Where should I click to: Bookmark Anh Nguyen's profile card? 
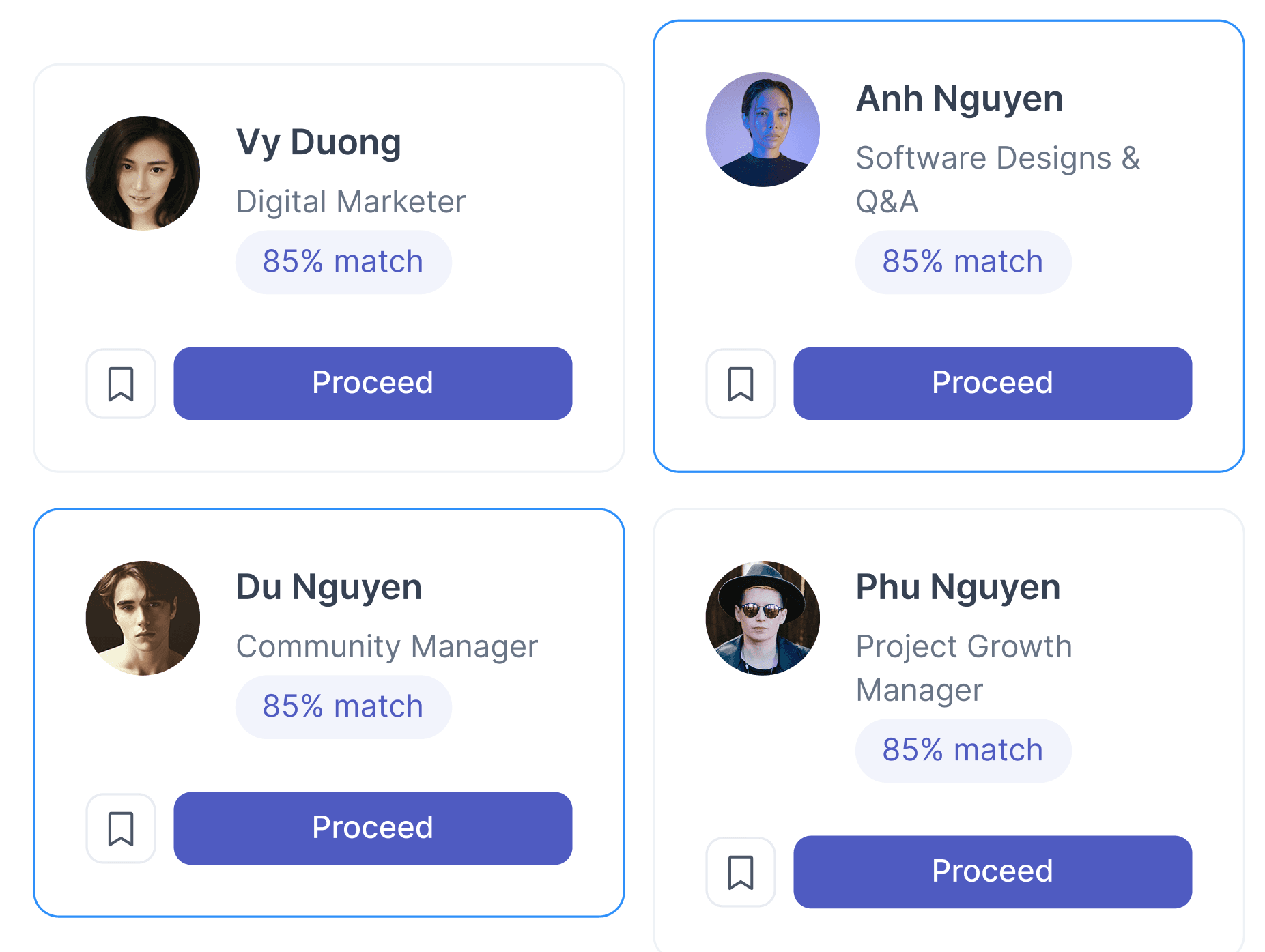coord(741,384)
